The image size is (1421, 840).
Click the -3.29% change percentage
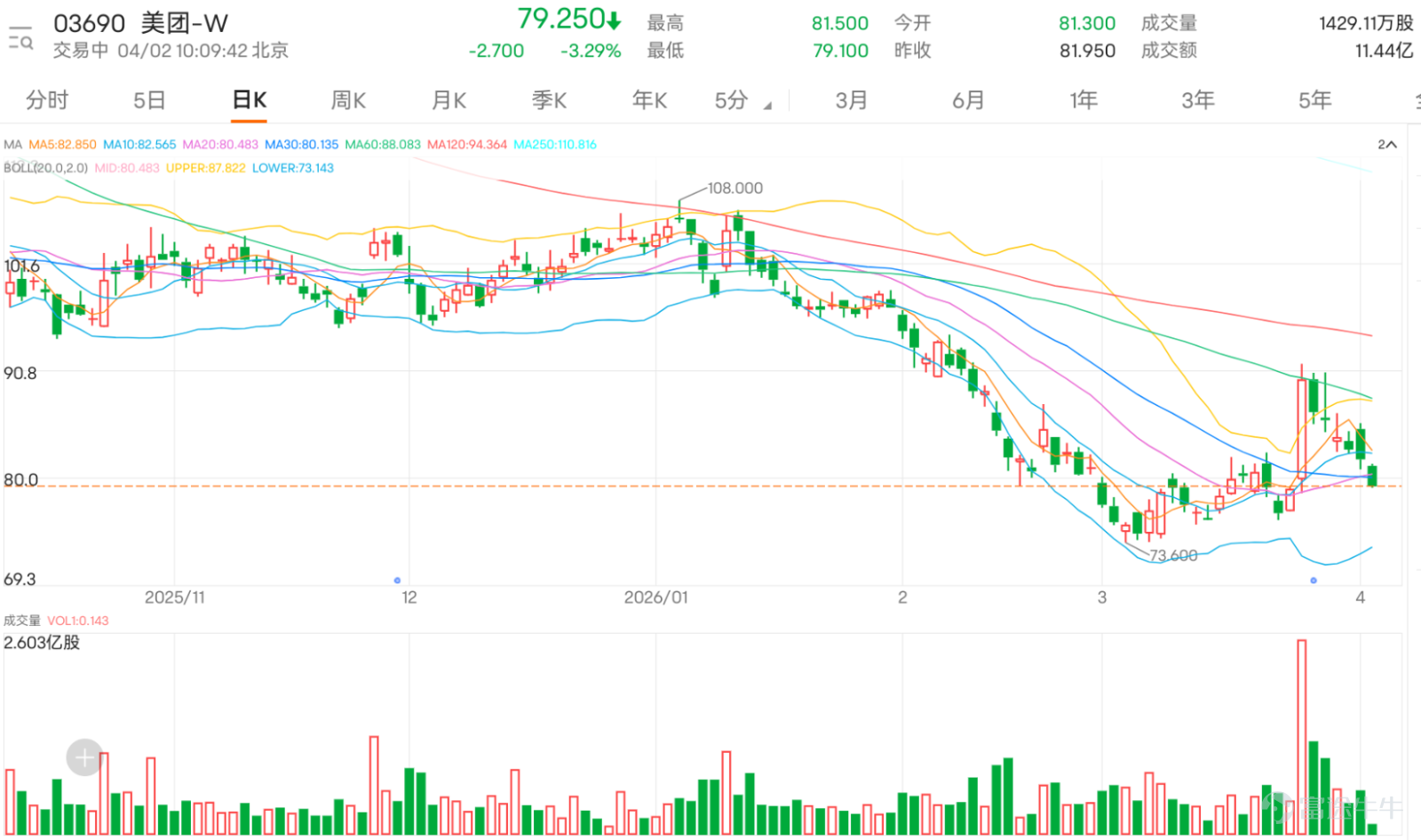coord(591,51)
